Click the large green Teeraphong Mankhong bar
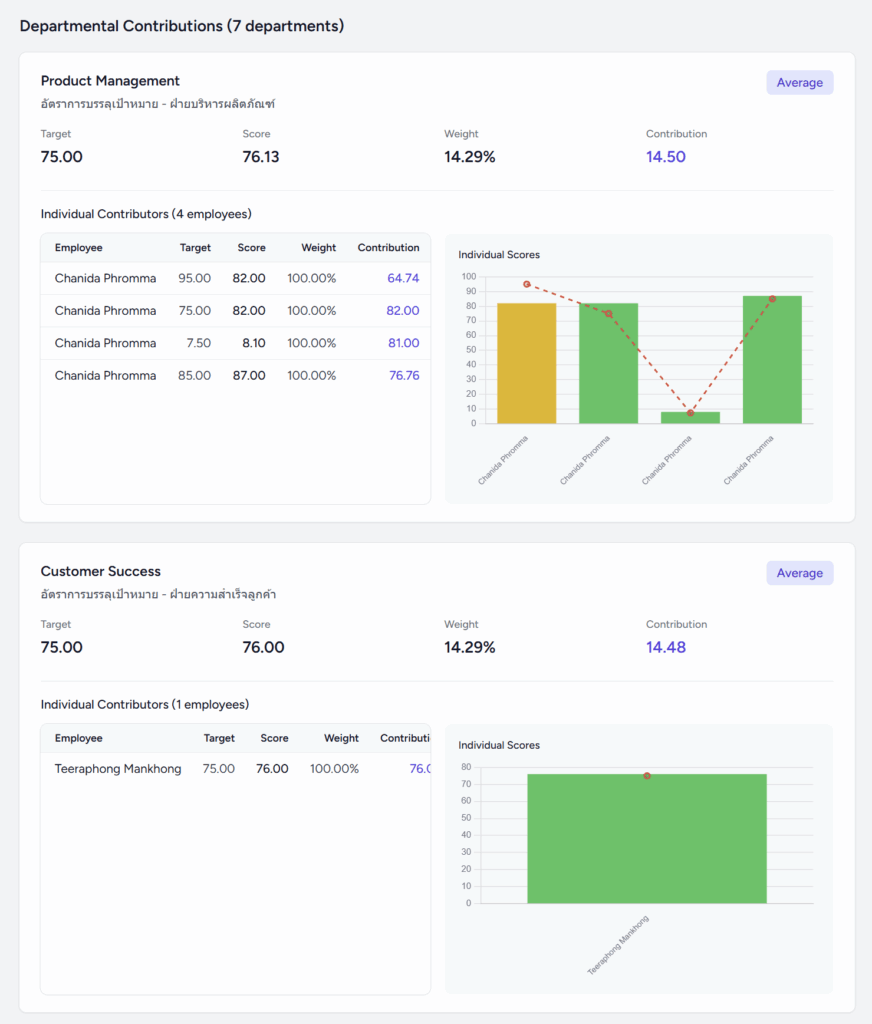 (x=647, y=840)
